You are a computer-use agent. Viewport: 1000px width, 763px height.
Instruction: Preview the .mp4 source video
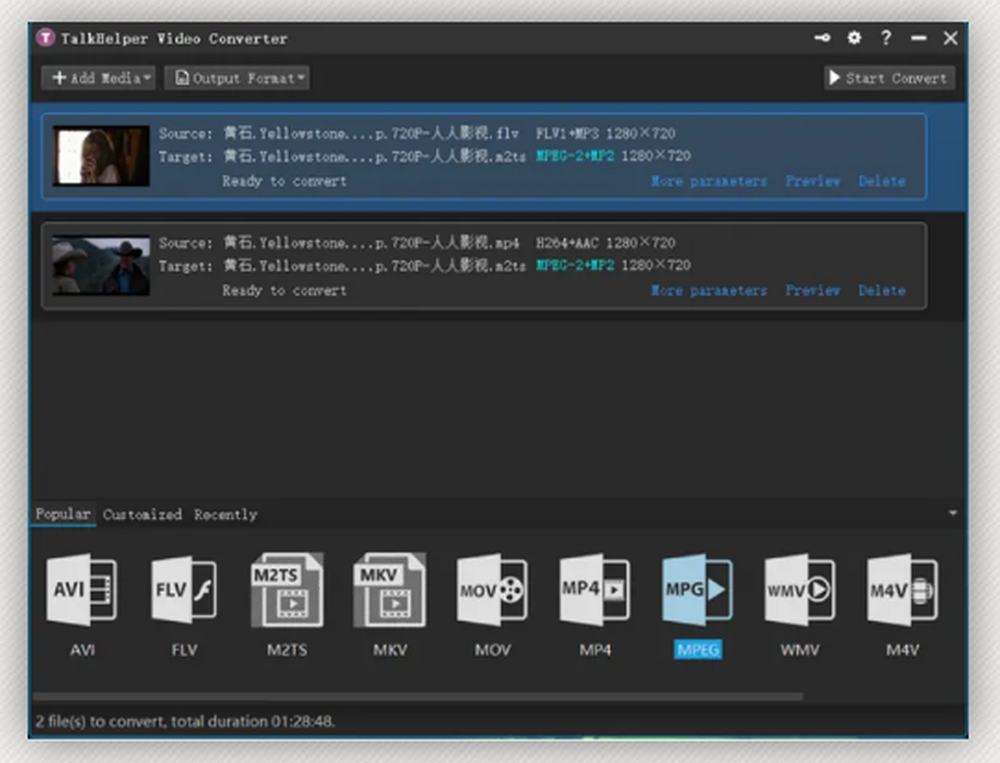(x=812, y=290)
